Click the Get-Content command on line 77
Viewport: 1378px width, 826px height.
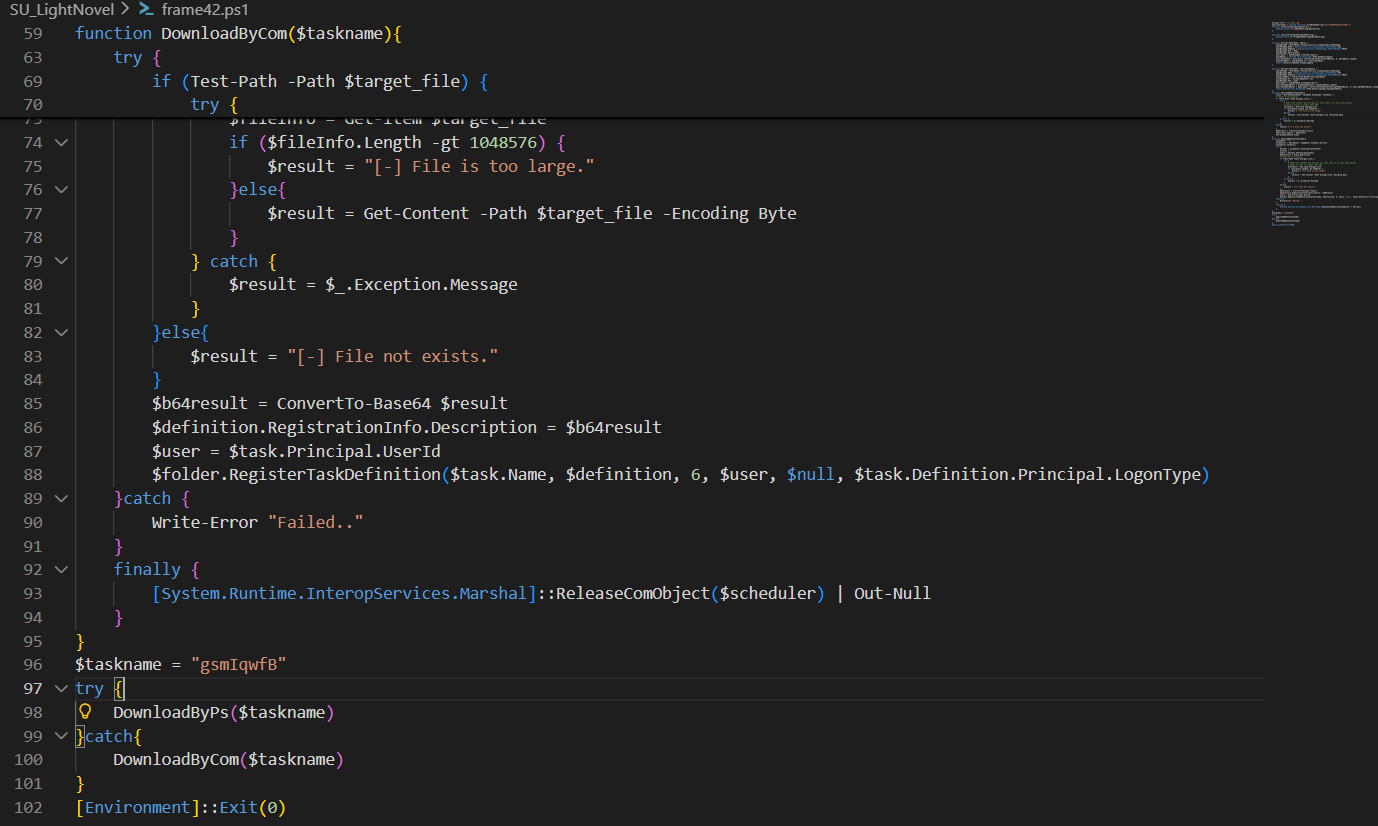click(416, 213)
